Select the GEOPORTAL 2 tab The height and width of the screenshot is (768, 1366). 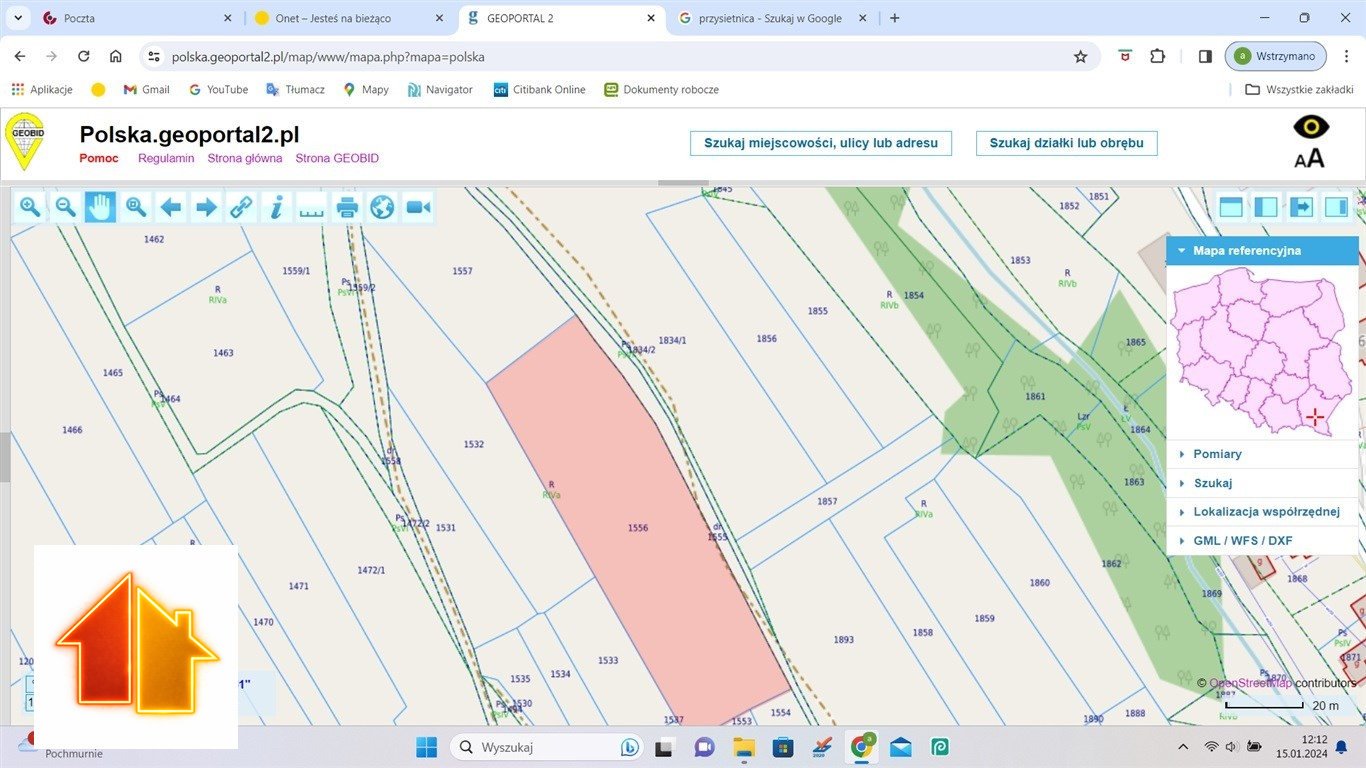point(560,18)
